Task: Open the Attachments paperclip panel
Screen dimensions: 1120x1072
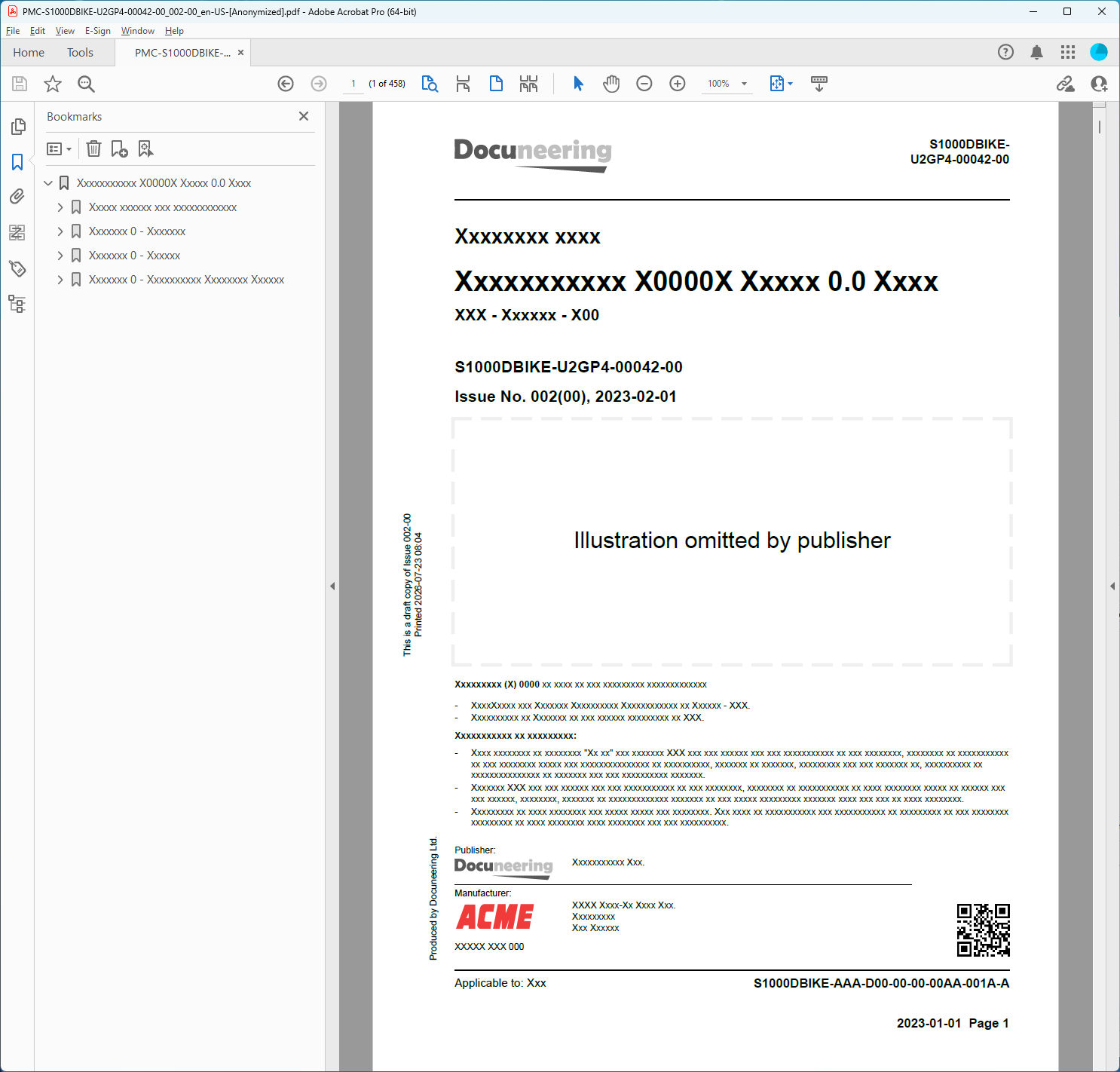Action: point(17,197)
